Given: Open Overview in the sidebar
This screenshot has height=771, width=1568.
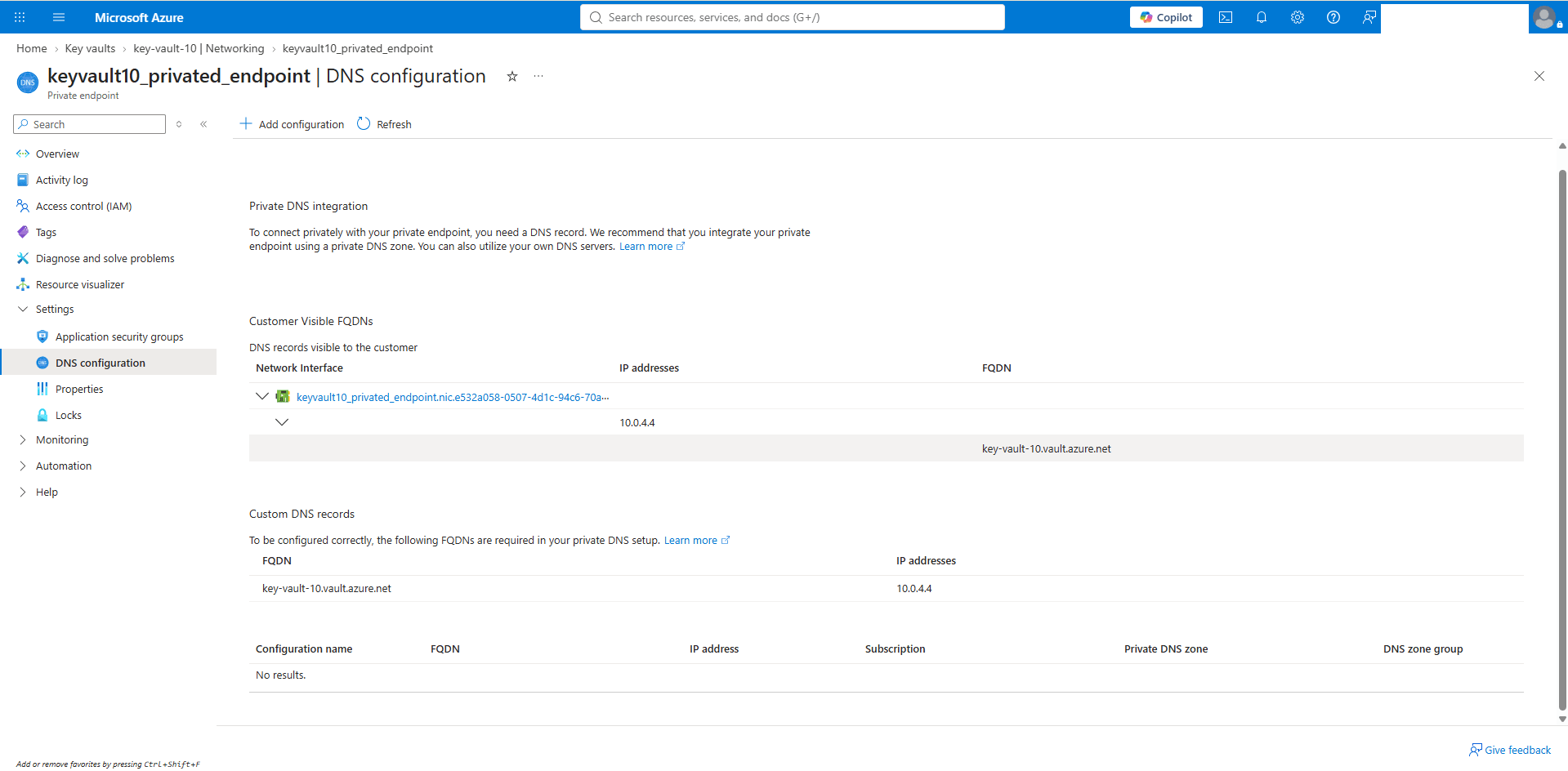Looking at the screenshot, I should (57, 154).
